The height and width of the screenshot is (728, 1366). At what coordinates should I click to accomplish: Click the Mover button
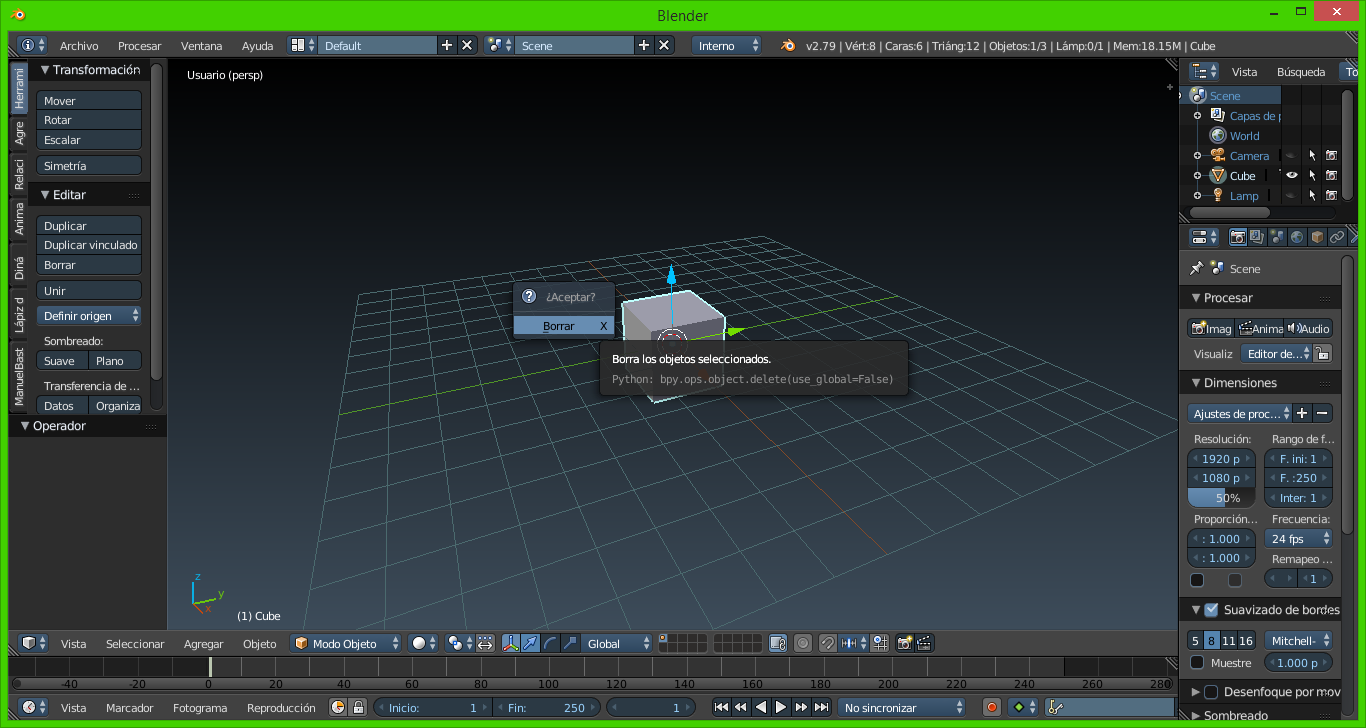coord(89,100)
